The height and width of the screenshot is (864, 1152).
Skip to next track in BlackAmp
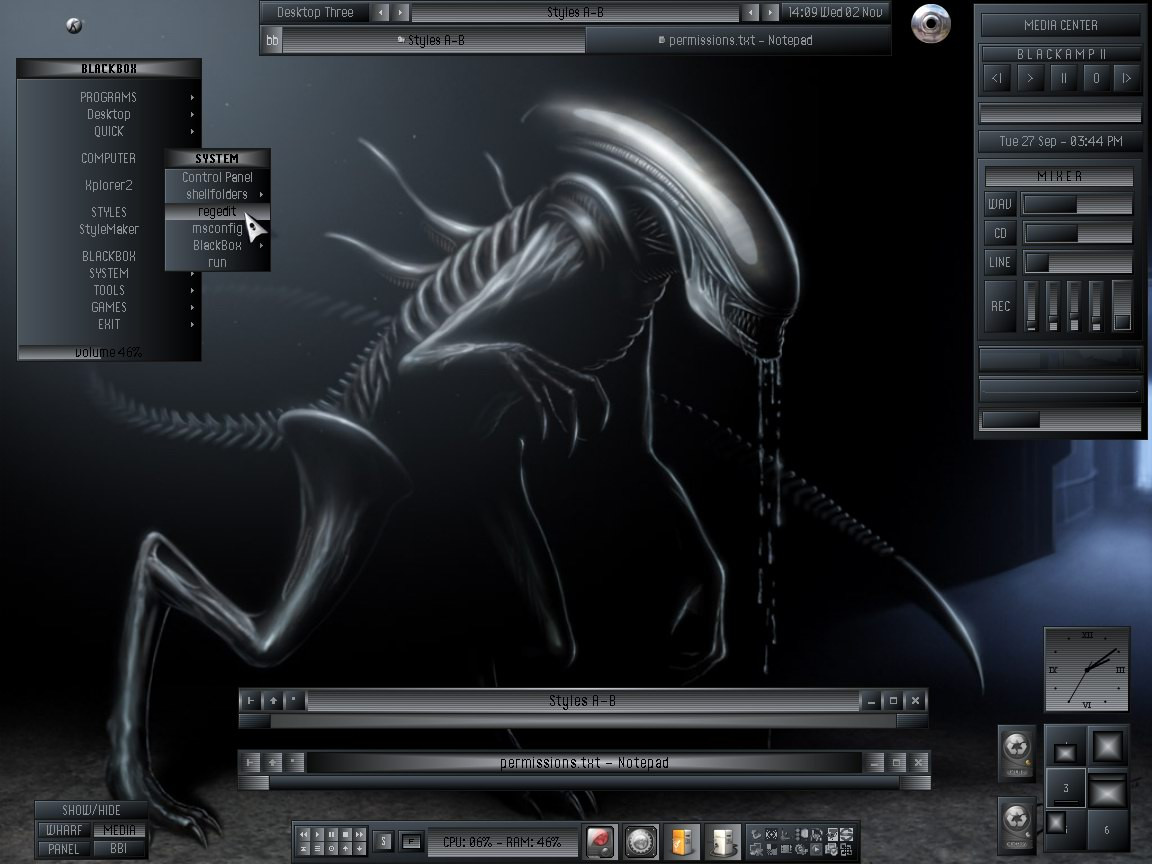pos(1127,78)
